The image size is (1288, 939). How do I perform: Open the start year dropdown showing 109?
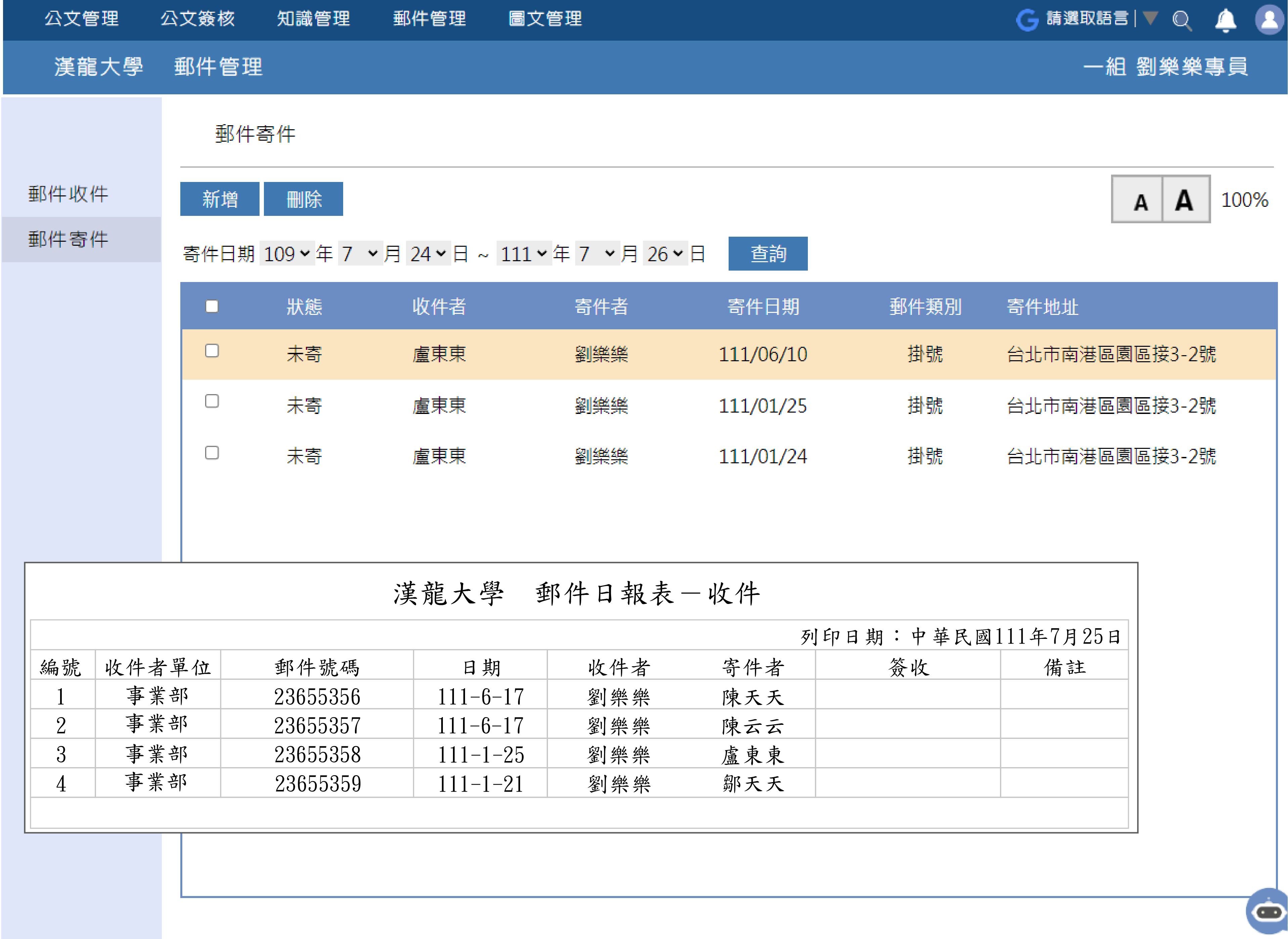coord(287,253)
